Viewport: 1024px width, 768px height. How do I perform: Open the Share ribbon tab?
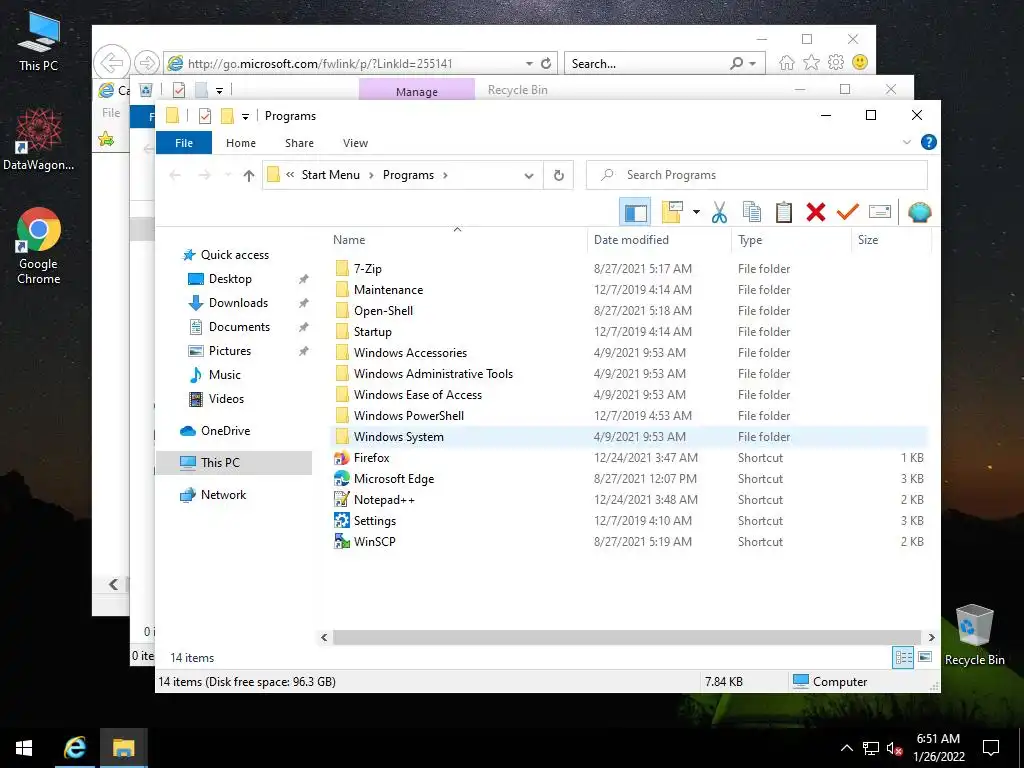pyautogui.click(x=299, y=143)
